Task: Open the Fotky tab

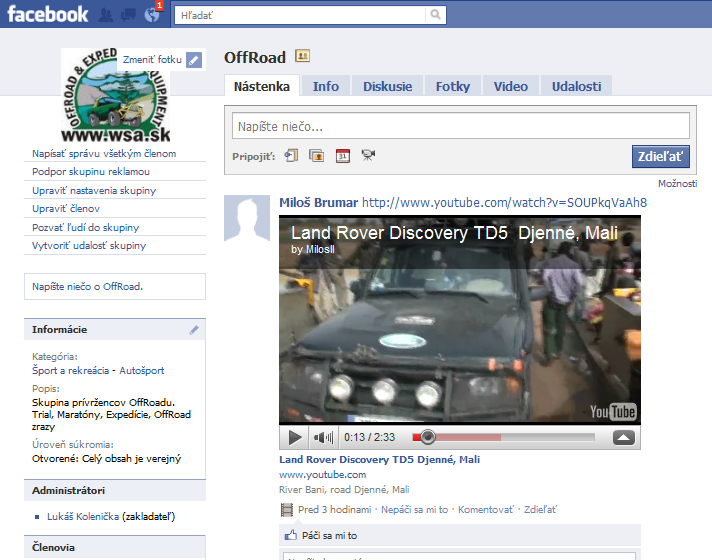Action: pyautogui.click(x=453, y=86)
